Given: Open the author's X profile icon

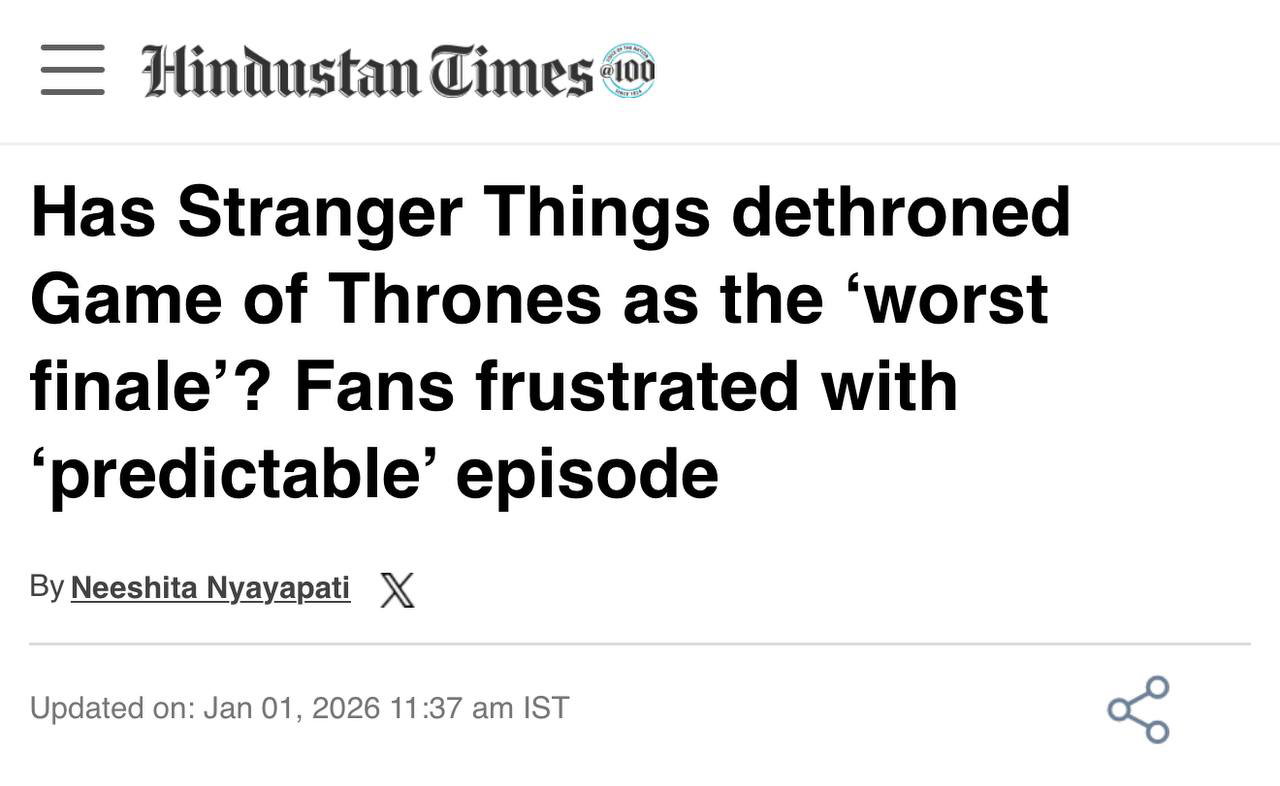Looking at the screenshot, I should click(x=397, y=590).
